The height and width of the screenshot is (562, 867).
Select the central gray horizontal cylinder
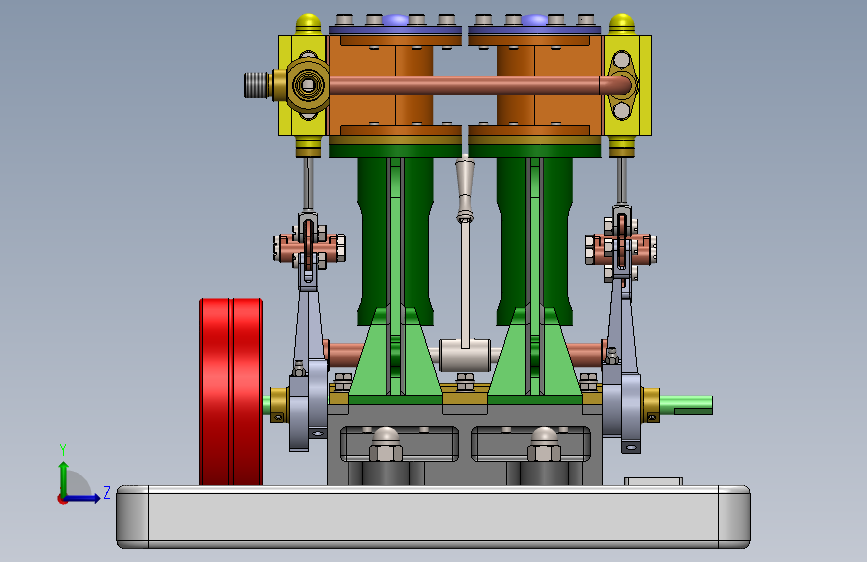click(465, 355)
